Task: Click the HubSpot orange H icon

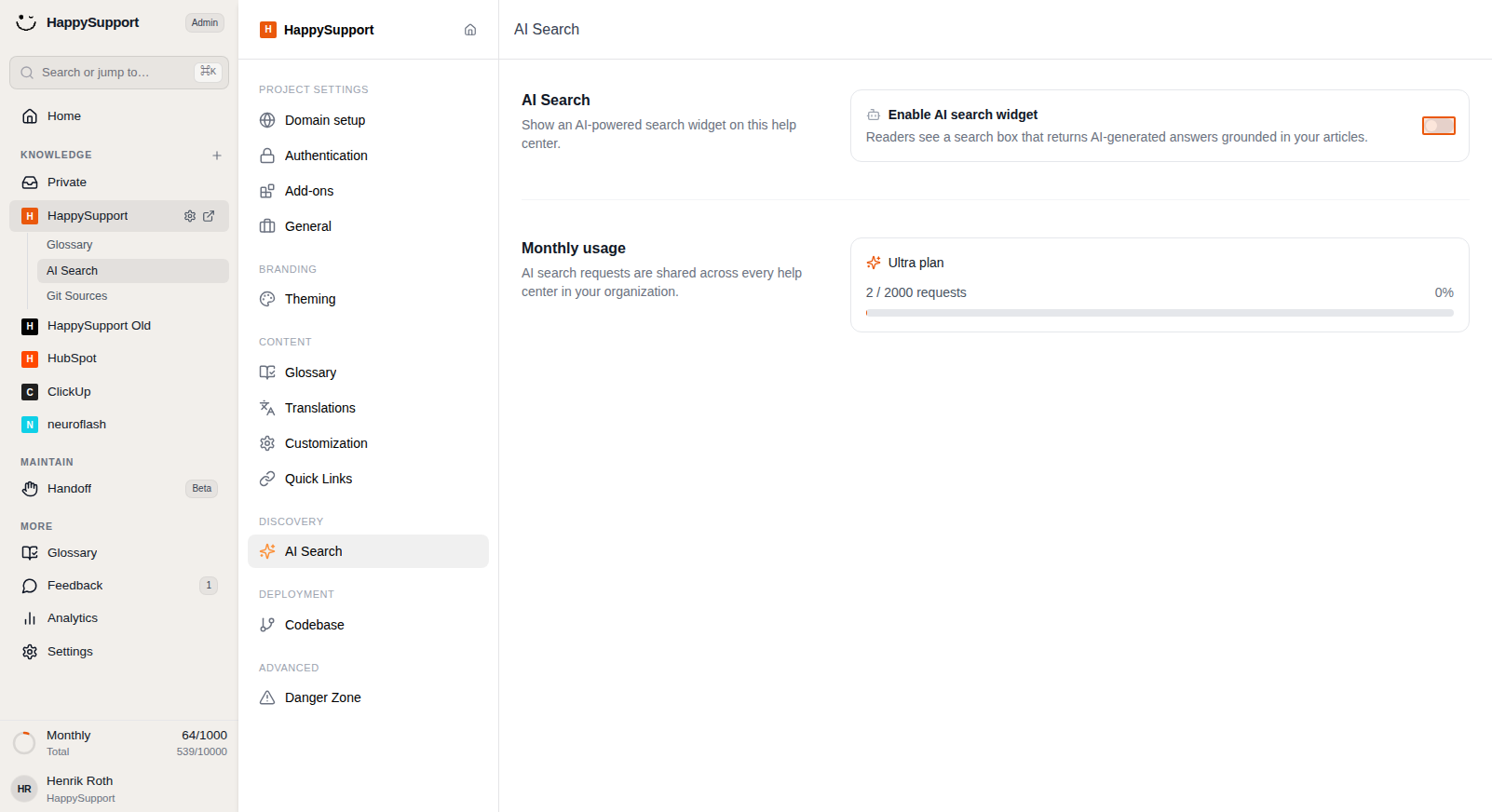Action: [30, 359]
